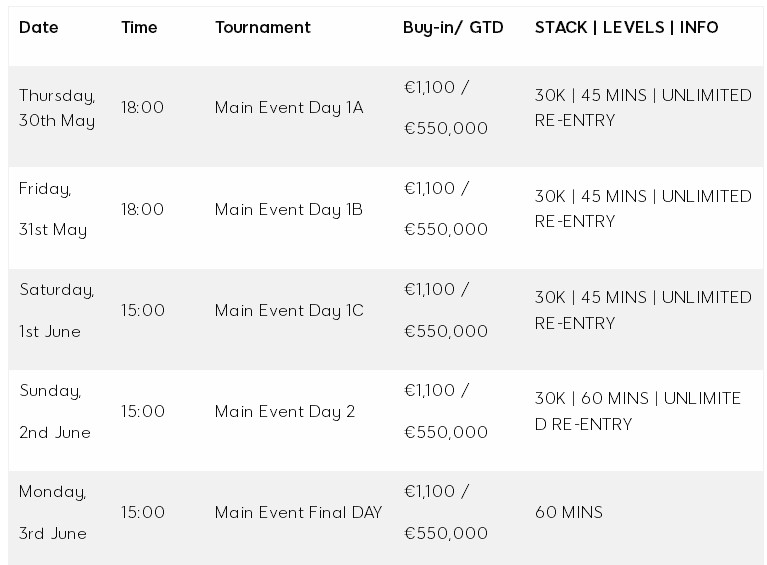This screenshot has height=565, width=767.
Task: Select Main Event Day 1B tournament name
Action: coord(289,209)
